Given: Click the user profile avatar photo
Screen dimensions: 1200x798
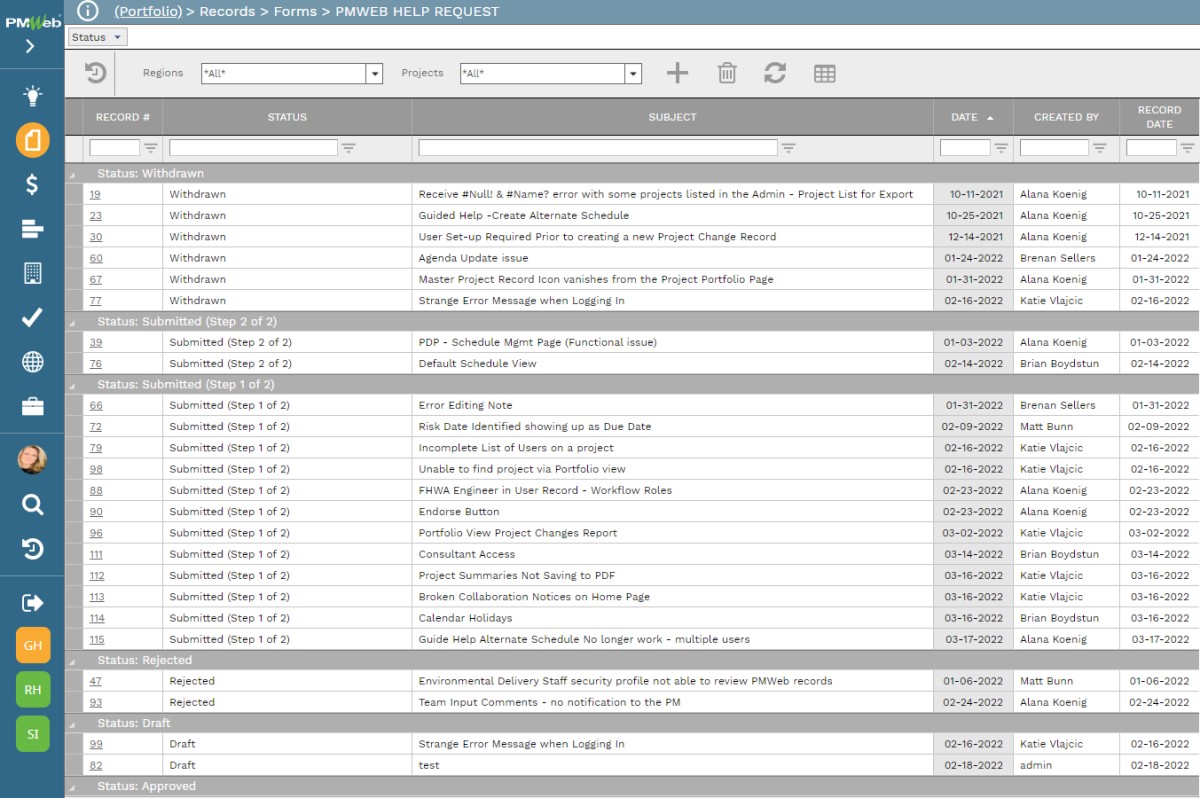Looking at the screenshot, I should (33, 460).
